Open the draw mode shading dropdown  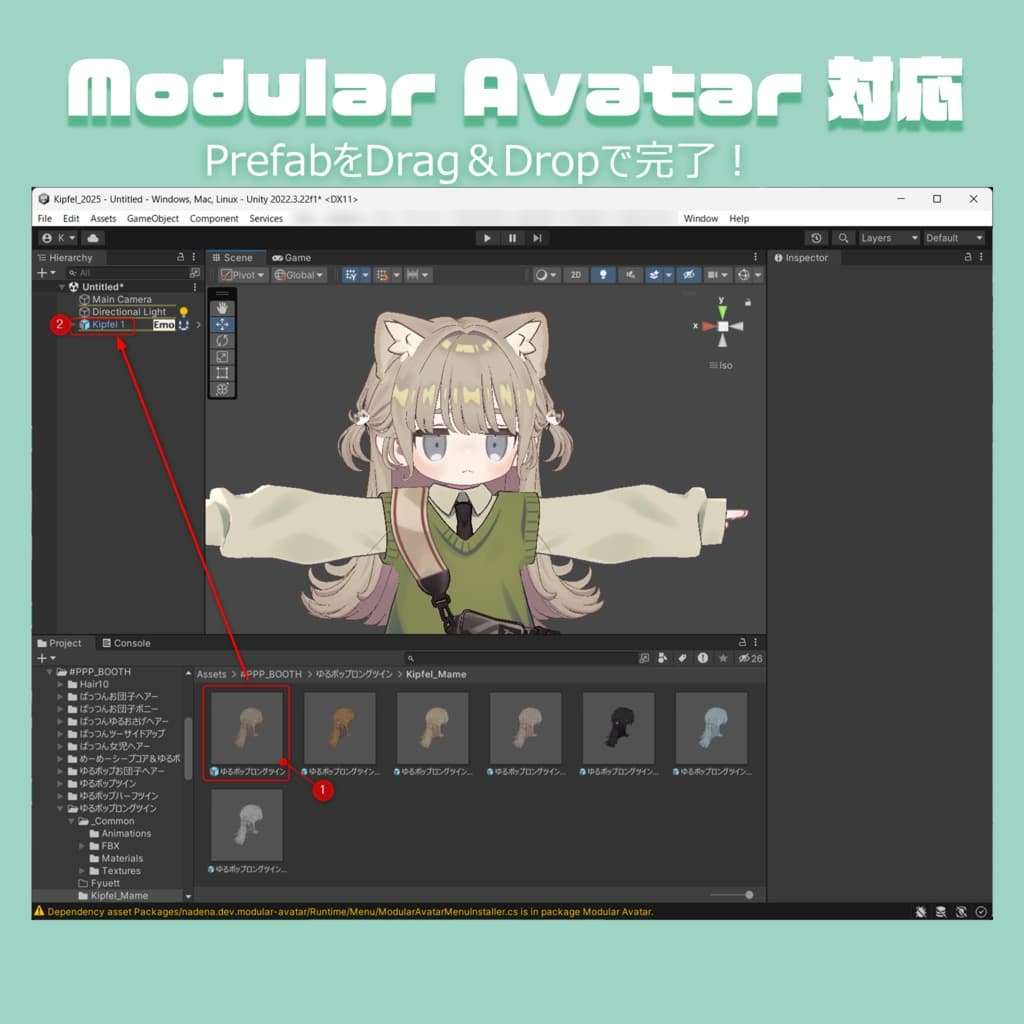(x=546, y=275)
